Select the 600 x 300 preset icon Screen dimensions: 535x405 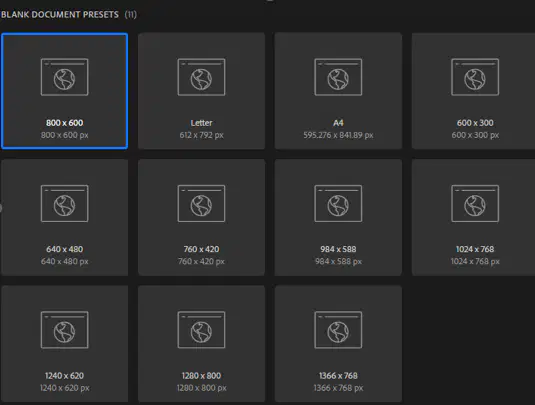475,77
